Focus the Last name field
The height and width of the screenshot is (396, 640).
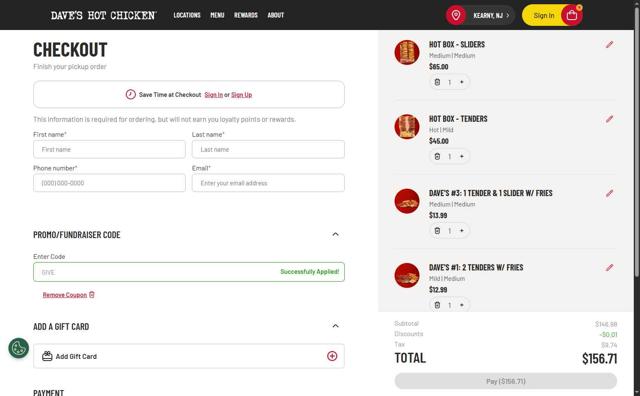coord(268,149)
